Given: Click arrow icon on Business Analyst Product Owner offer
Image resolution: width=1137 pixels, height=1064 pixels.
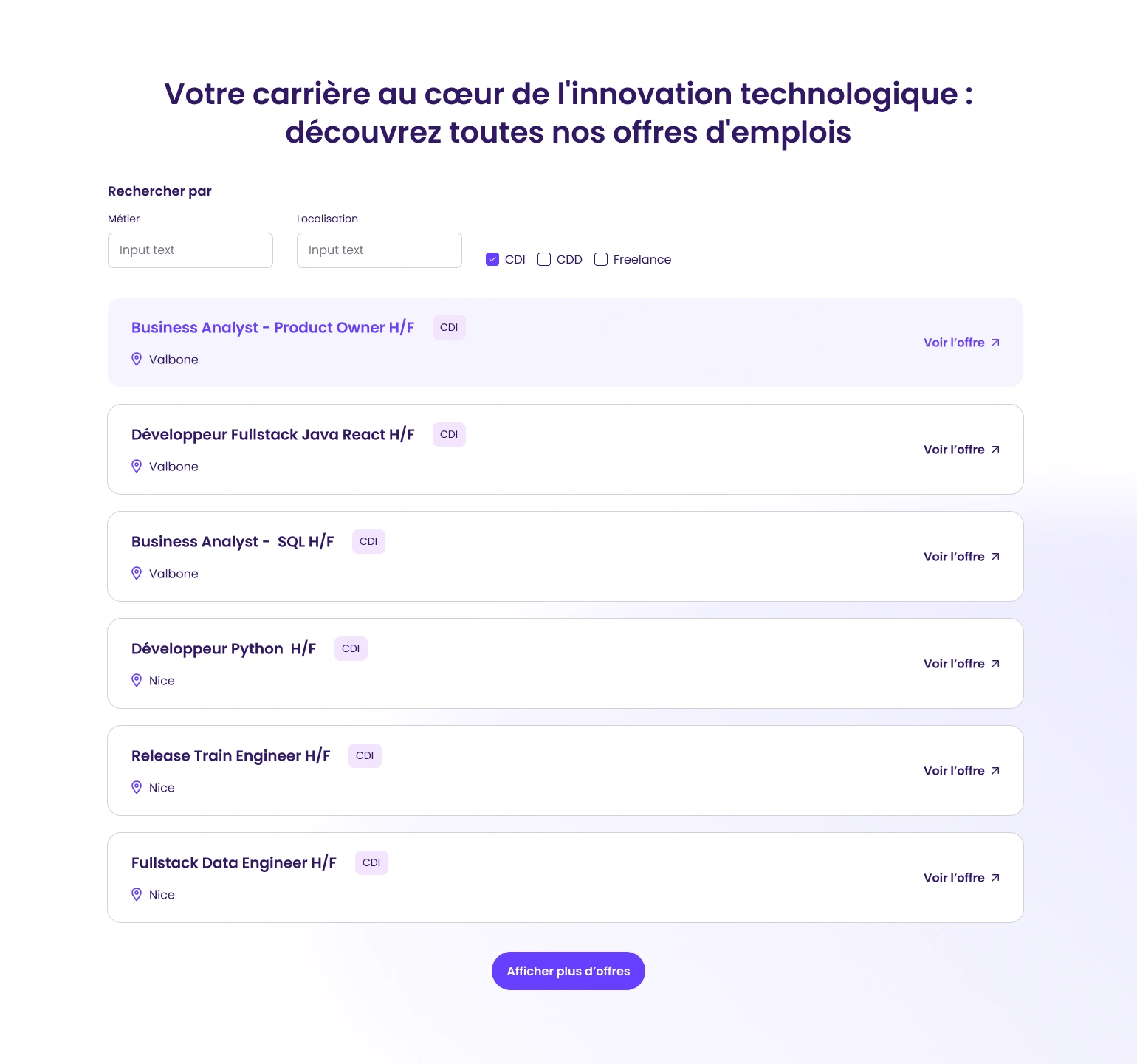Looking at the screenshot, I should pyautogui.click(x=995, y=343).
